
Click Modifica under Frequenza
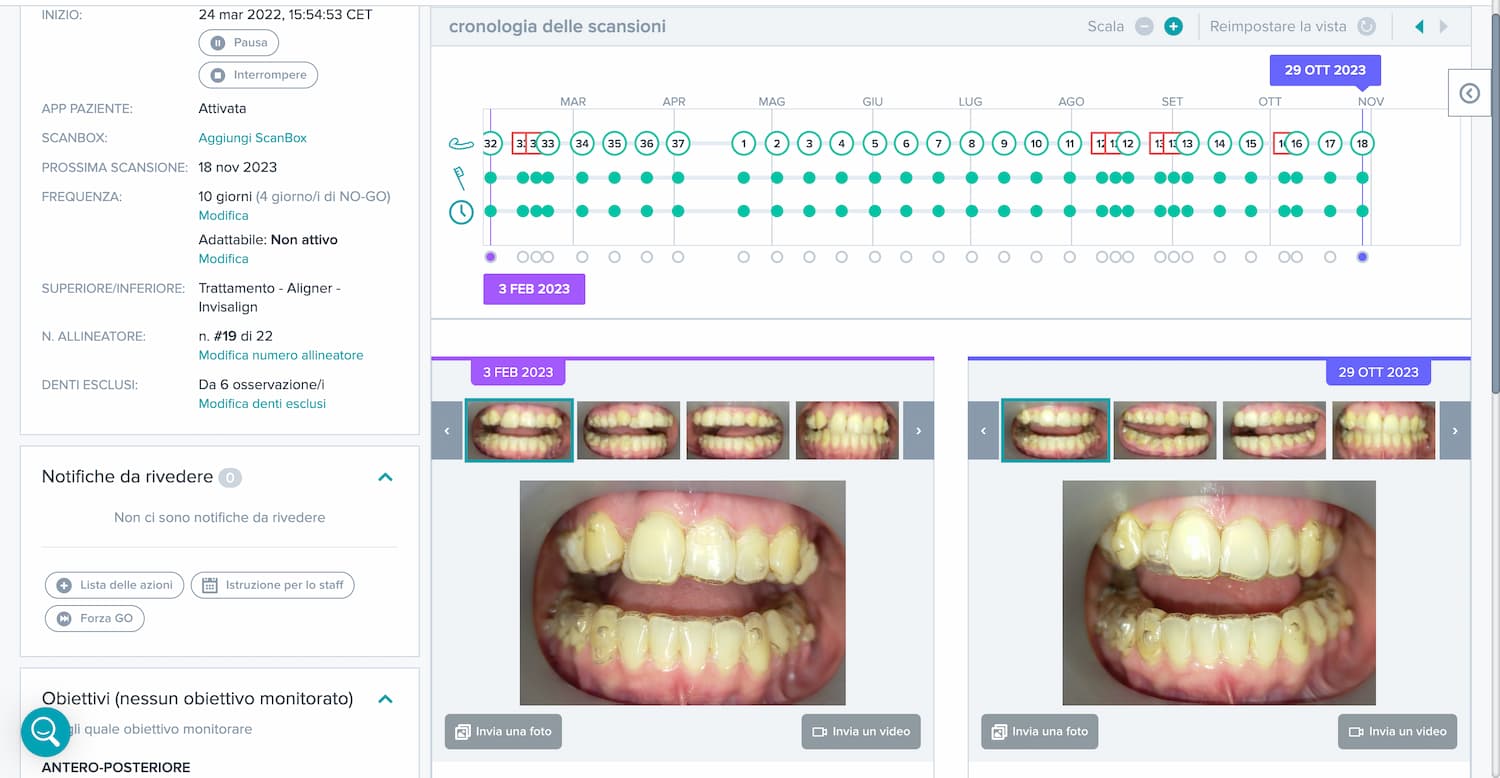(x=223, y=215)
